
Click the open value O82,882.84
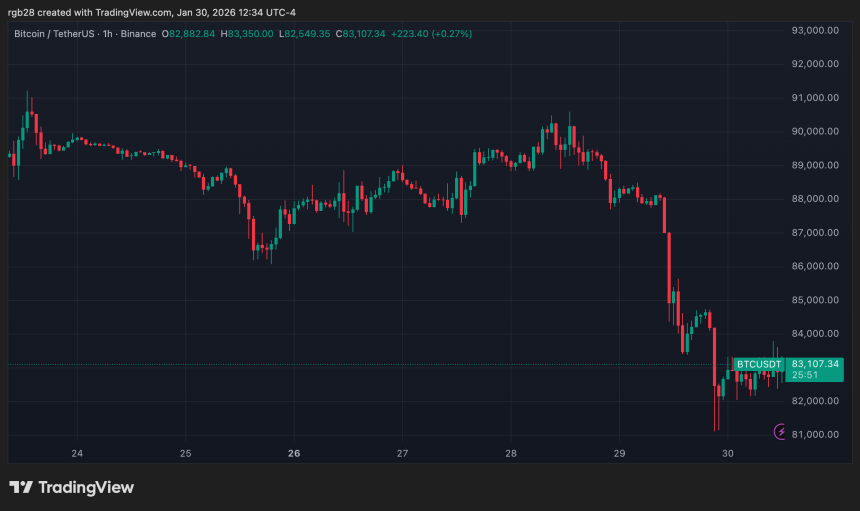click(188, 34)
